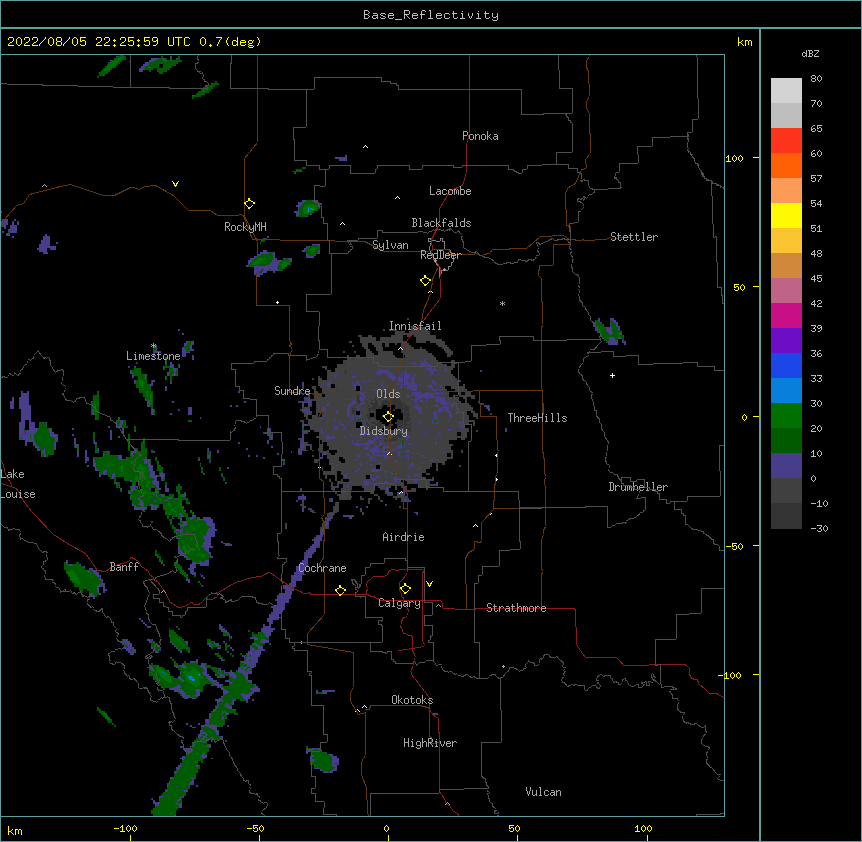
Task: Select the radar site diamond between Olds and Didsbury
Action: coord(388,417)
